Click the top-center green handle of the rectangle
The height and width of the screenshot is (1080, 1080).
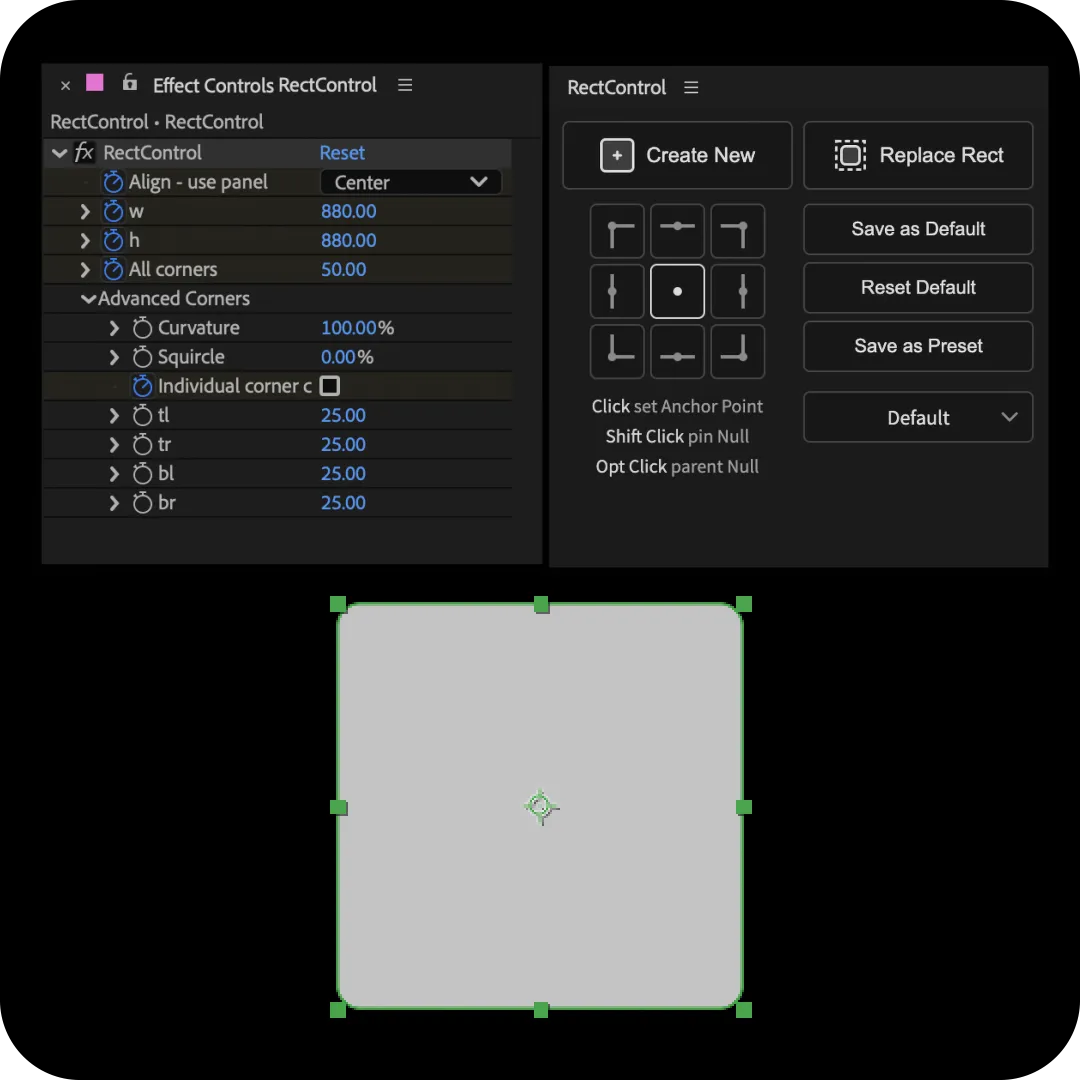541,605
